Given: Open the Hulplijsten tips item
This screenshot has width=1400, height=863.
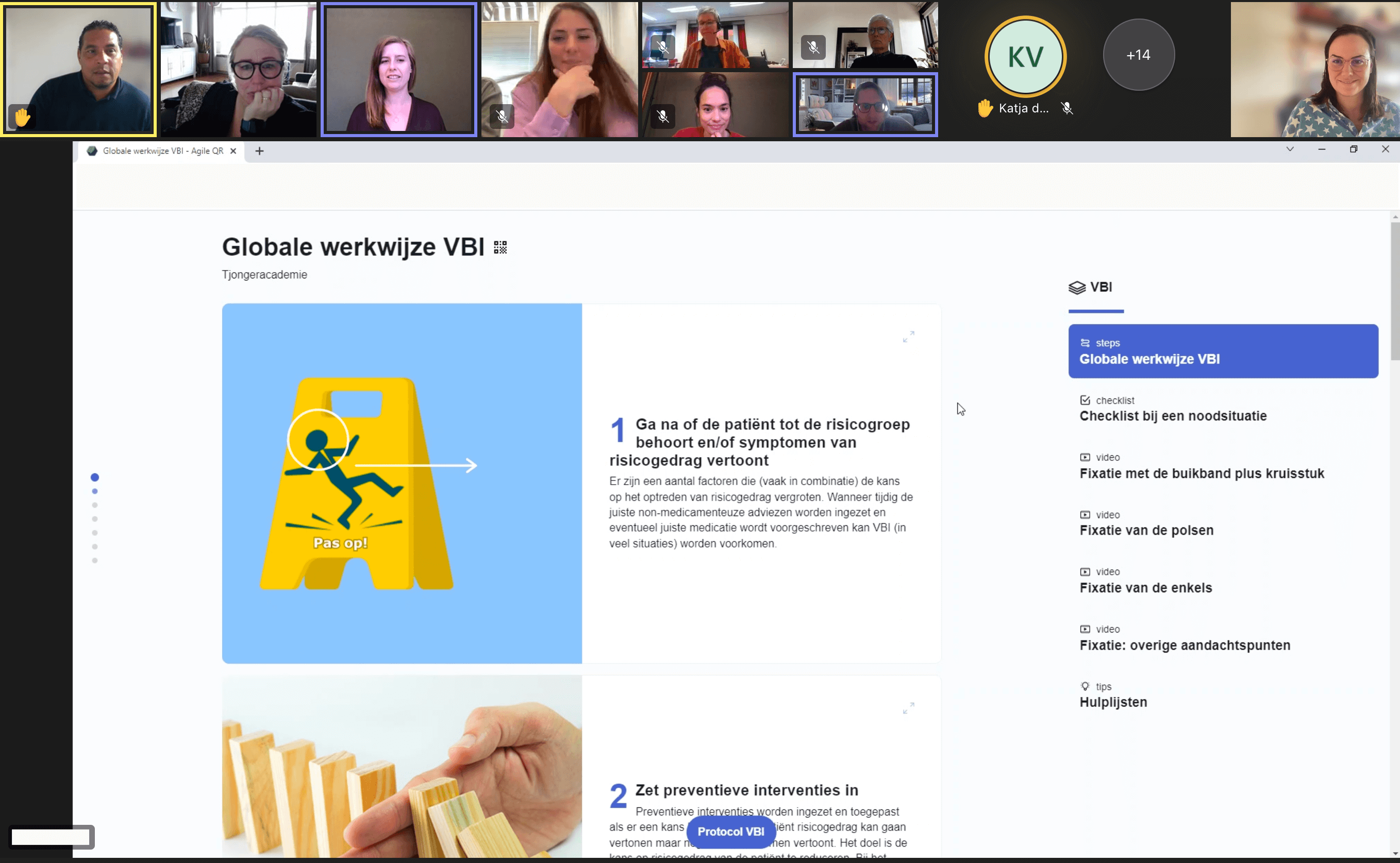Looking at the screenshot, I should (x=1113, y=702).
